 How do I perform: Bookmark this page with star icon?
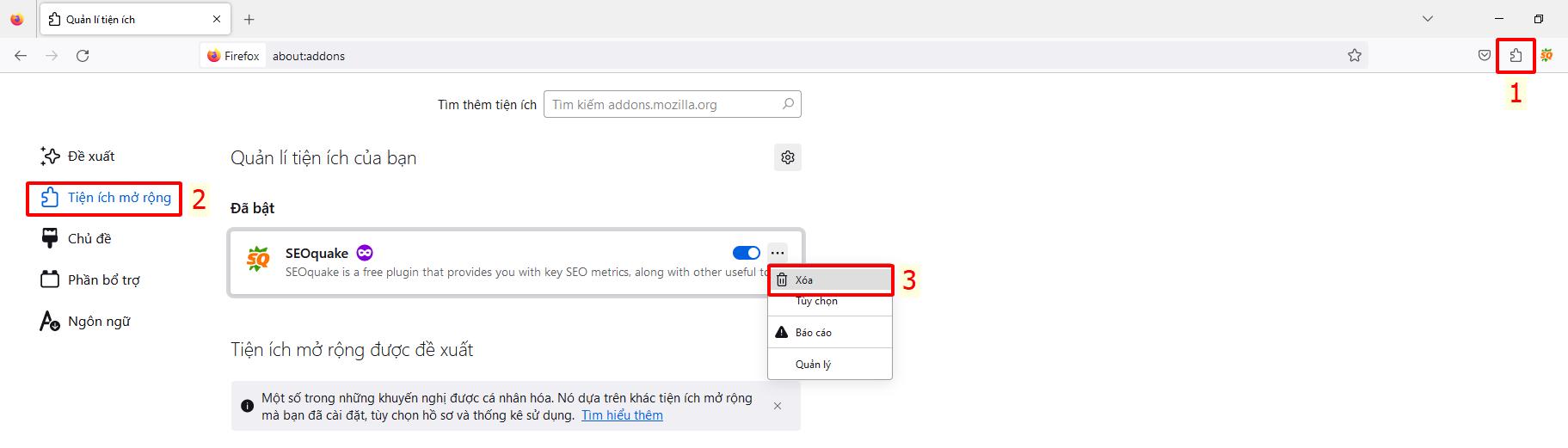point(1355,56)
